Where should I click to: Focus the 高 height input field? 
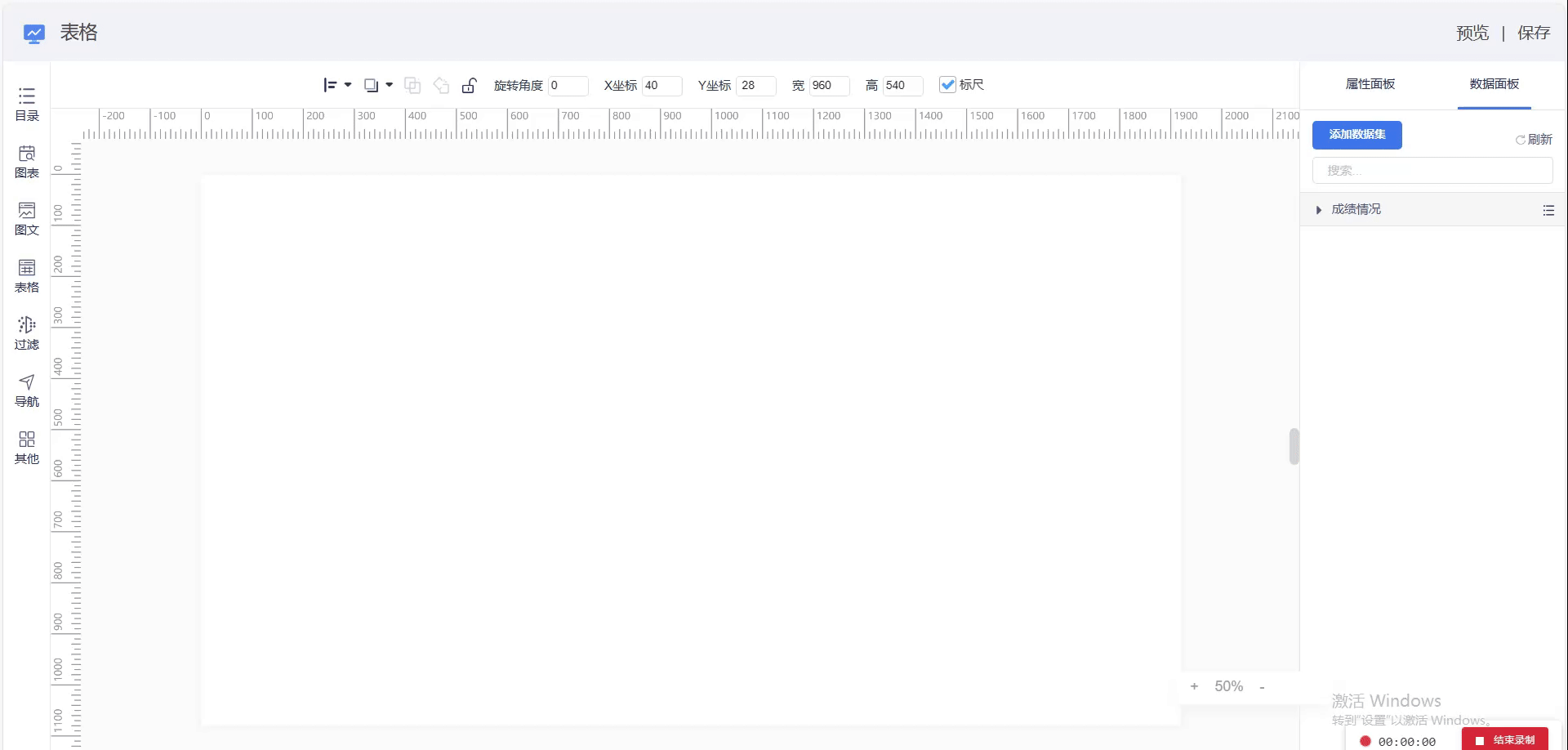coord(902,85)
